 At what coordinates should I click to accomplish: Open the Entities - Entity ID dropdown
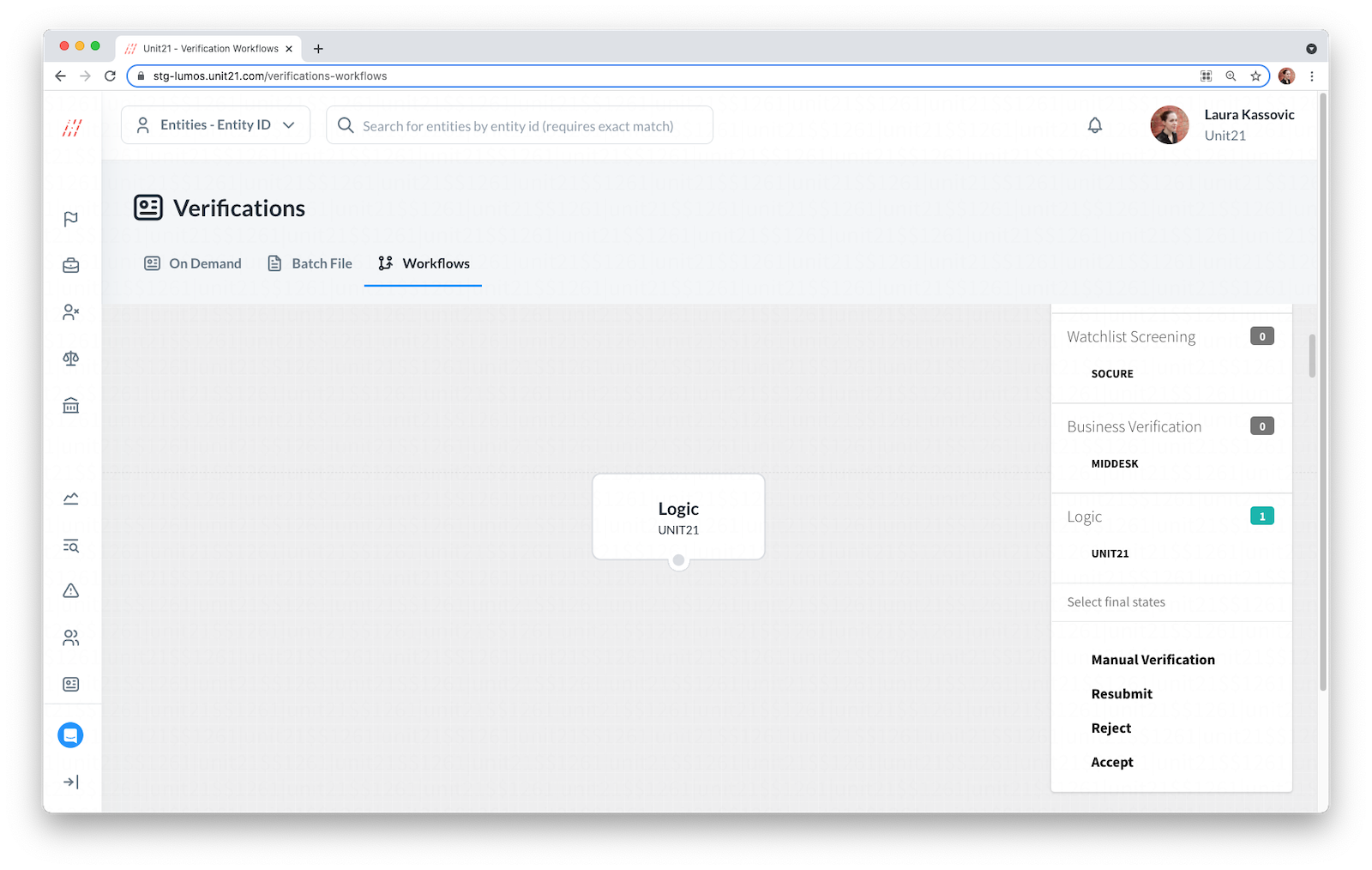215,125
